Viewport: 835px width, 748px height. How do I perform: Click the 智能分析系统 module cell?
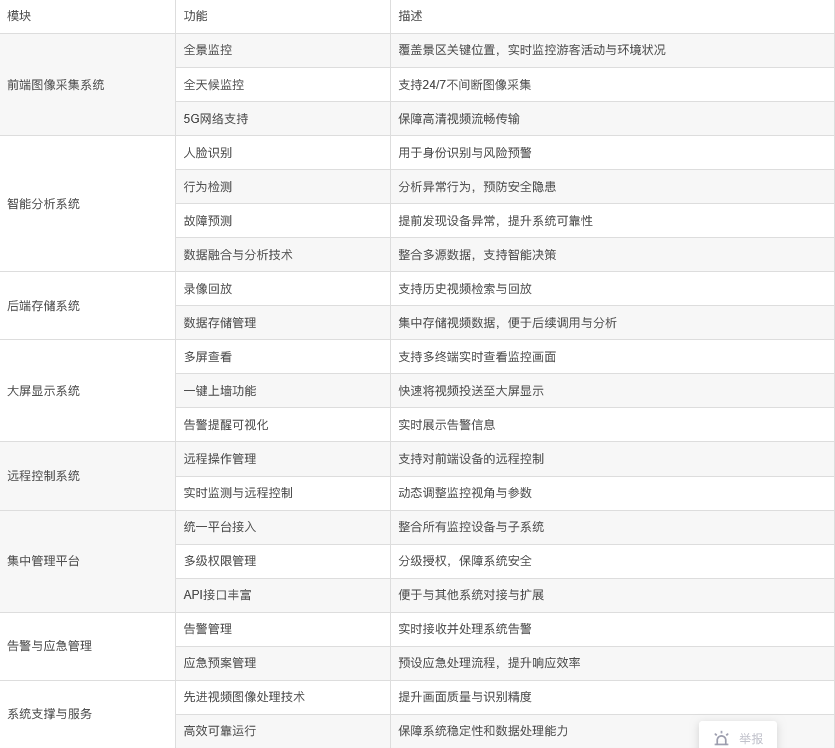click(44, 203)
